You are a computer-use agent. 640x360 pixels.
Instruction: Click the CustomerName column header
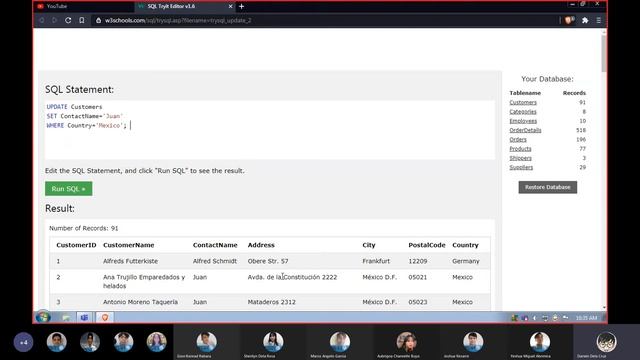pos(129,245)
